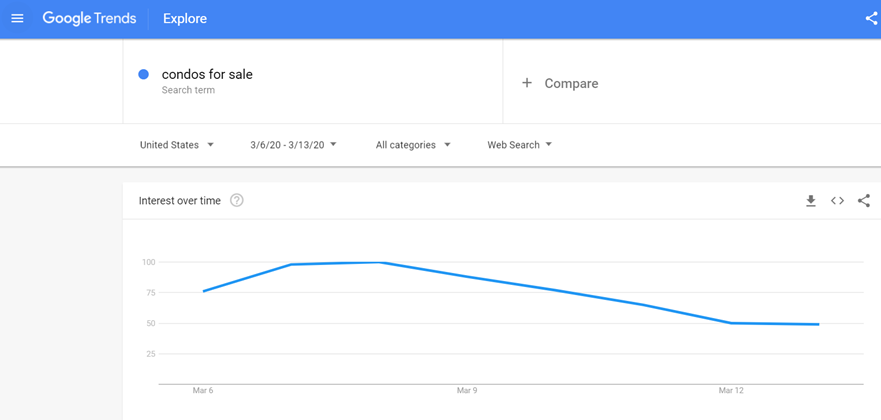
Task: Click the Mar 12 label on the x-axis
Action: point(731,390)
